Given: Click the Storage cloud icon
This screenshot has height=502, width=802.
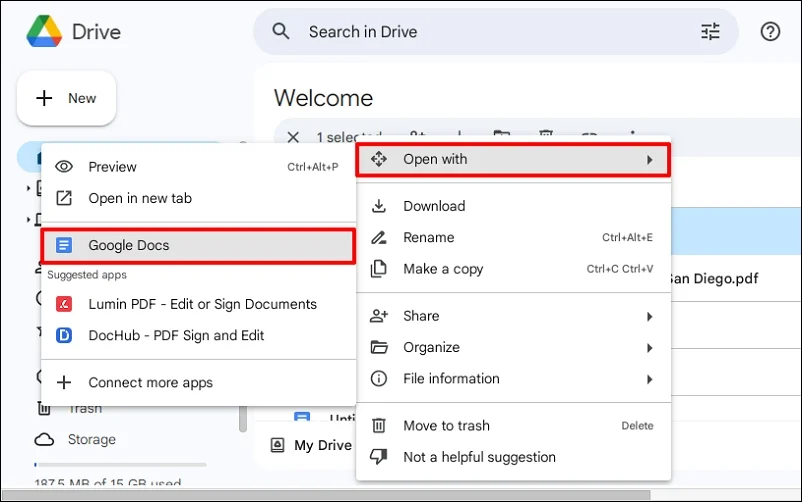Looking at the screenshot, I should tap(44, 440).
